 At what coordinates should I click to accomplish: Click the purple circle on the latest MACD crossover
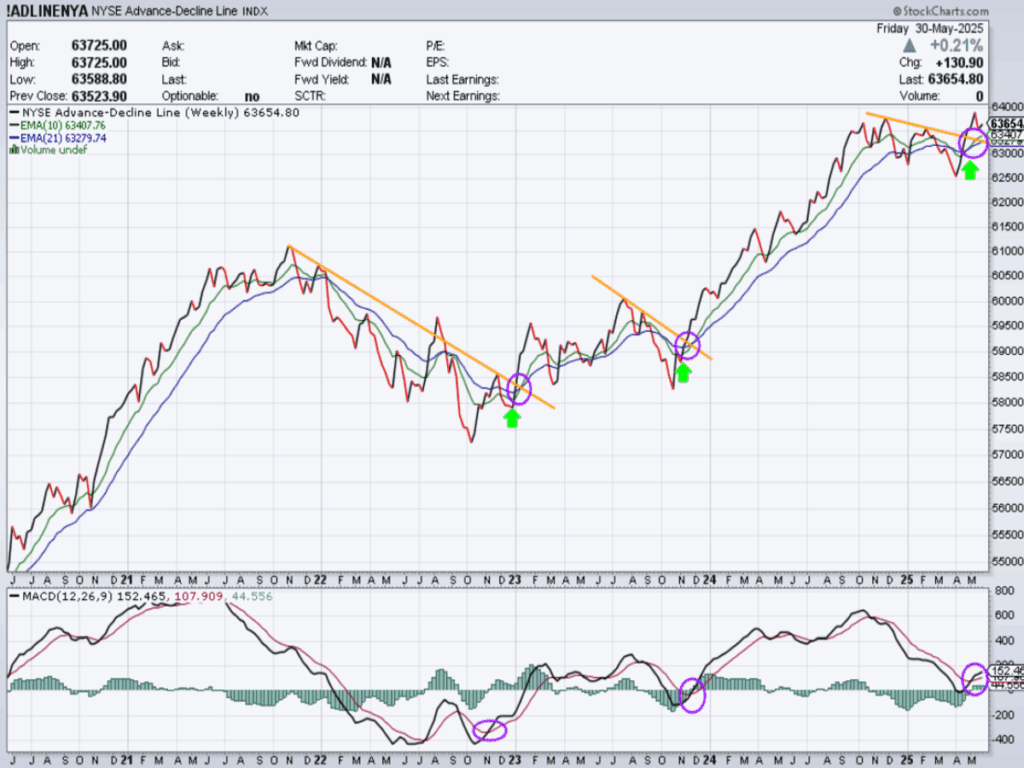point(974,677)
